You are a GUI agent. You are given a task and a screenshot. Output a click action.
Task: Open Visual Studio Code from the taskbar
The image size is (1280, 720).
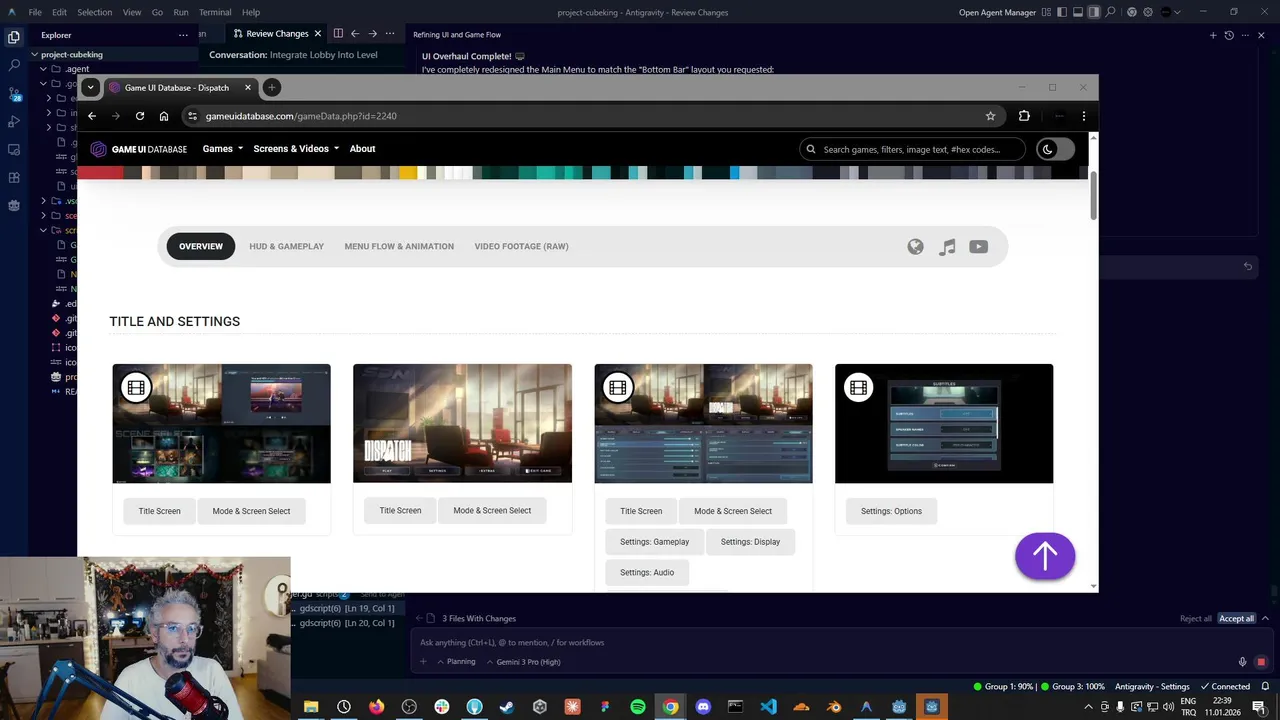768,707
